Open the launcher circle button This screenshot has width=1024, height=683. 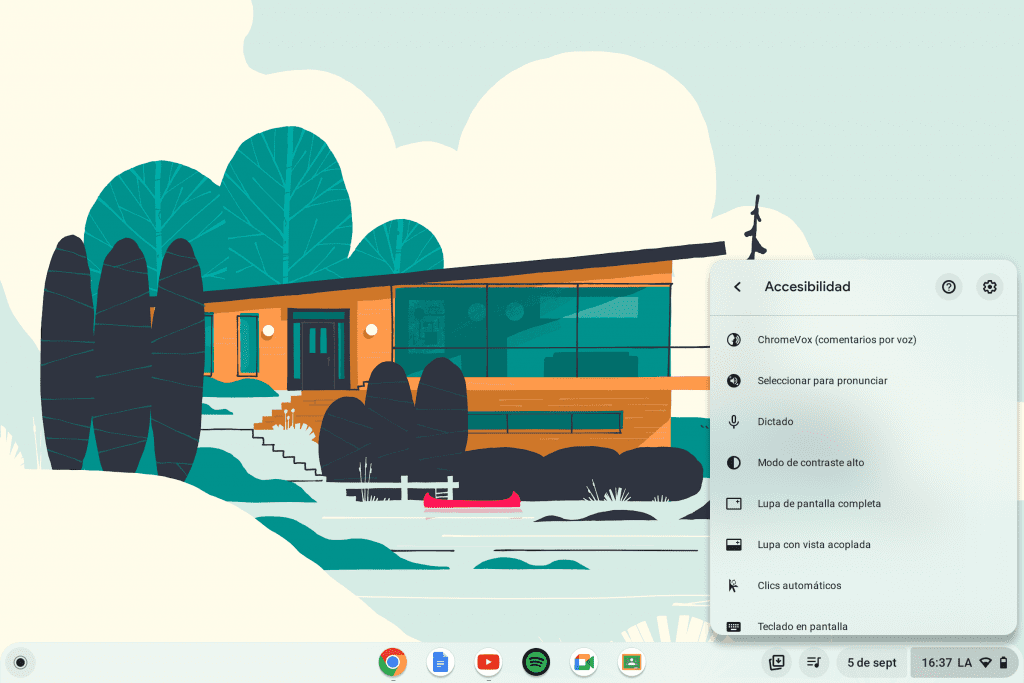pyautogui.click(x=20, y=662)
